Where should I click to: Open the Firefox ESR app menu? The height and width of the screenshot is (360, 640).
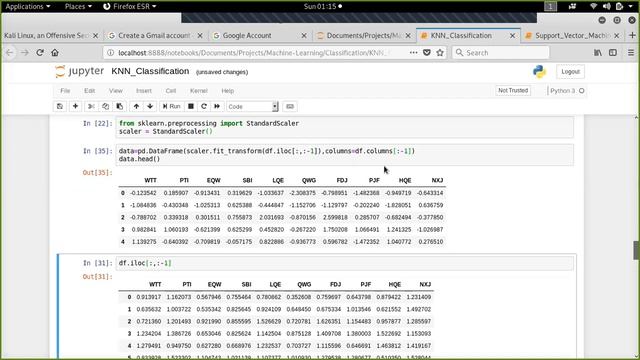coord(129,6)
